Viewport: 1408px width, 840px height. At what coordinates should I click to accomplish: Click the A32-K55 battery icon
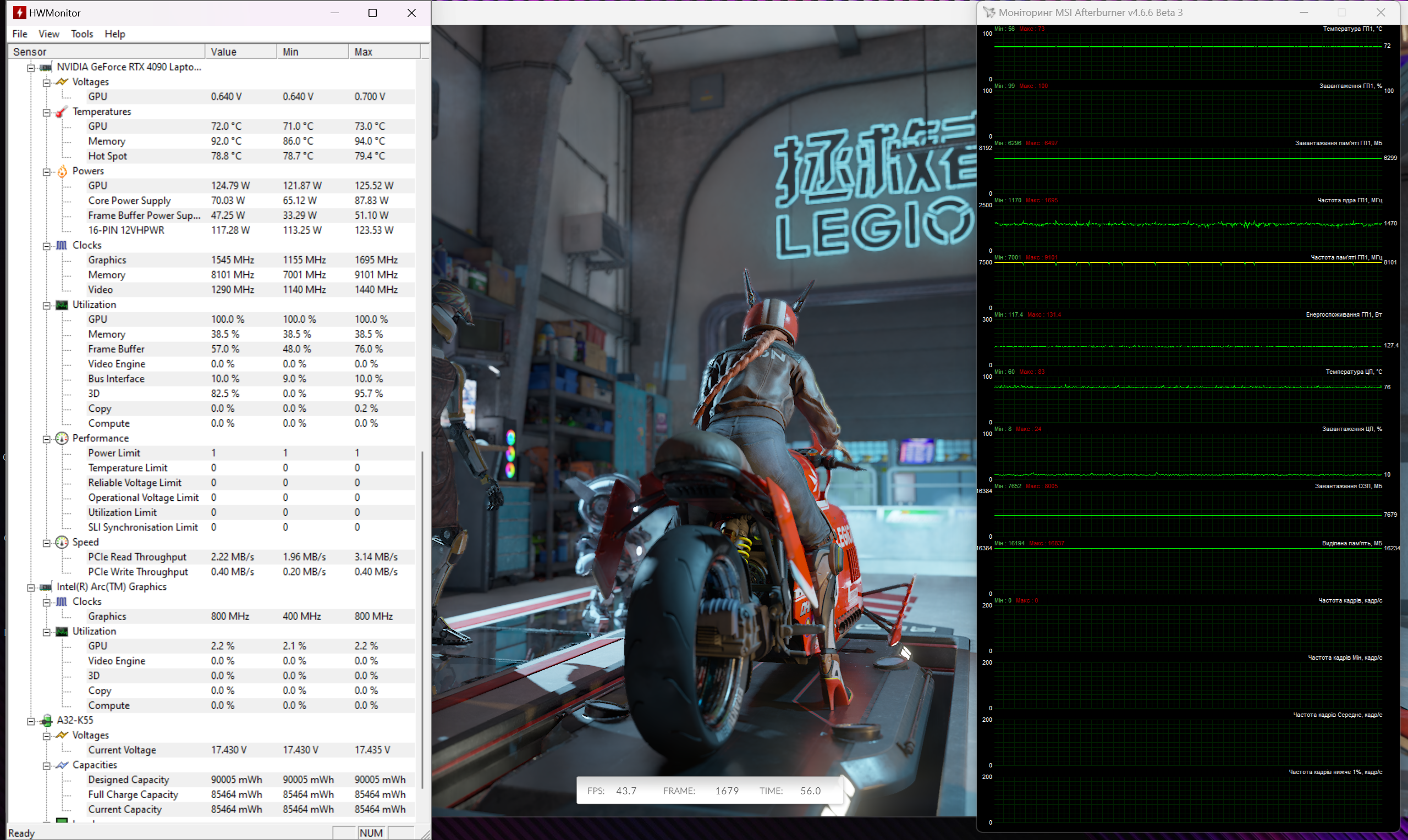47,720
